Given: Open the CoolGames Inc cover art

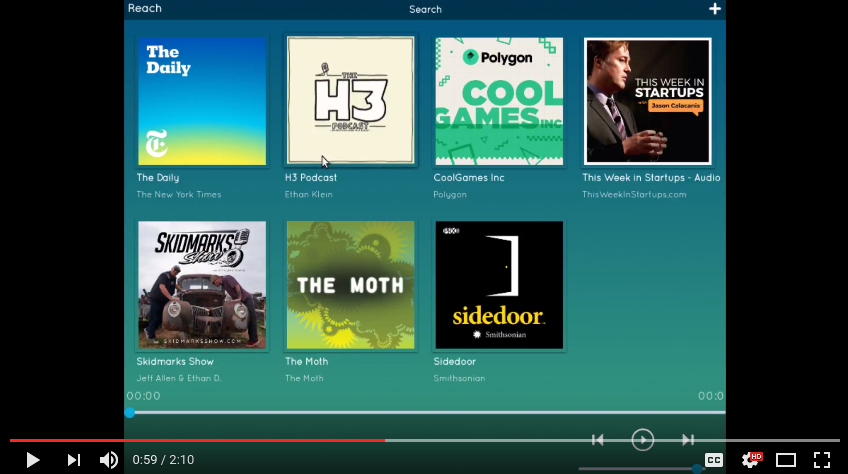Looking at the screenshot, I should (499, 101).
